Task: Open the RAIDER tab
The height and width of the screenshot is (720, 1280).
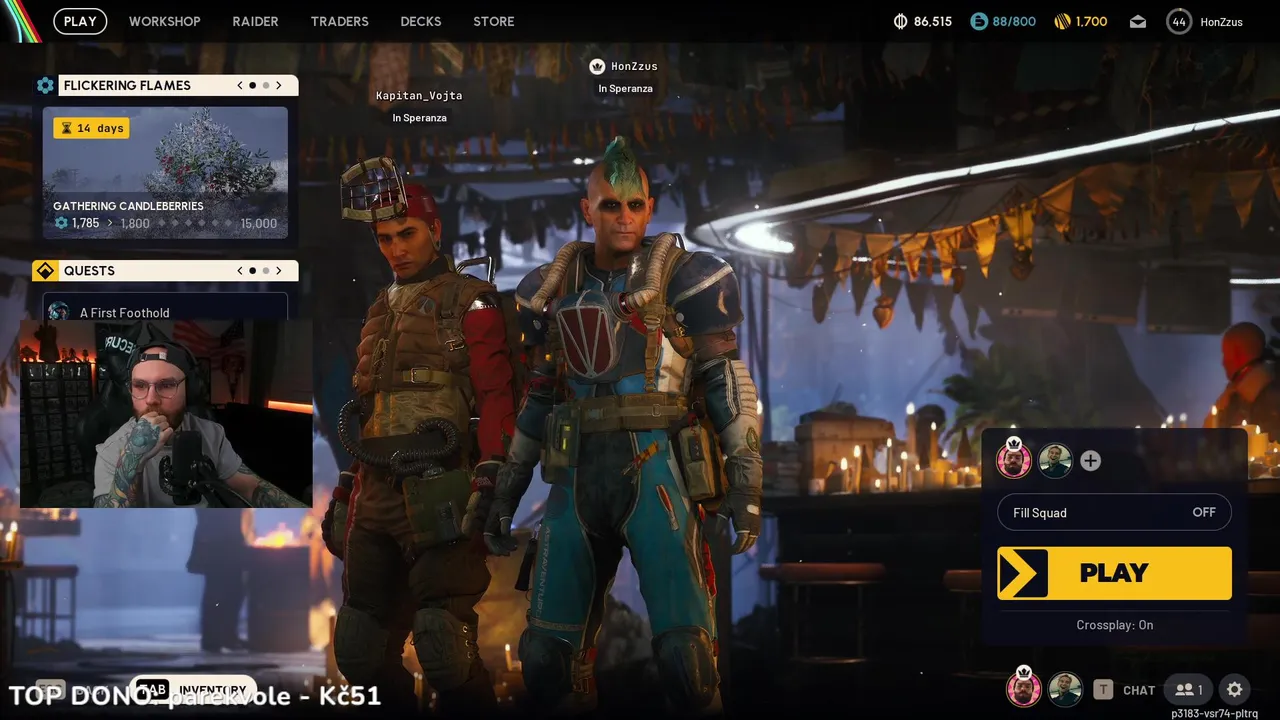Action: point(256,21)
